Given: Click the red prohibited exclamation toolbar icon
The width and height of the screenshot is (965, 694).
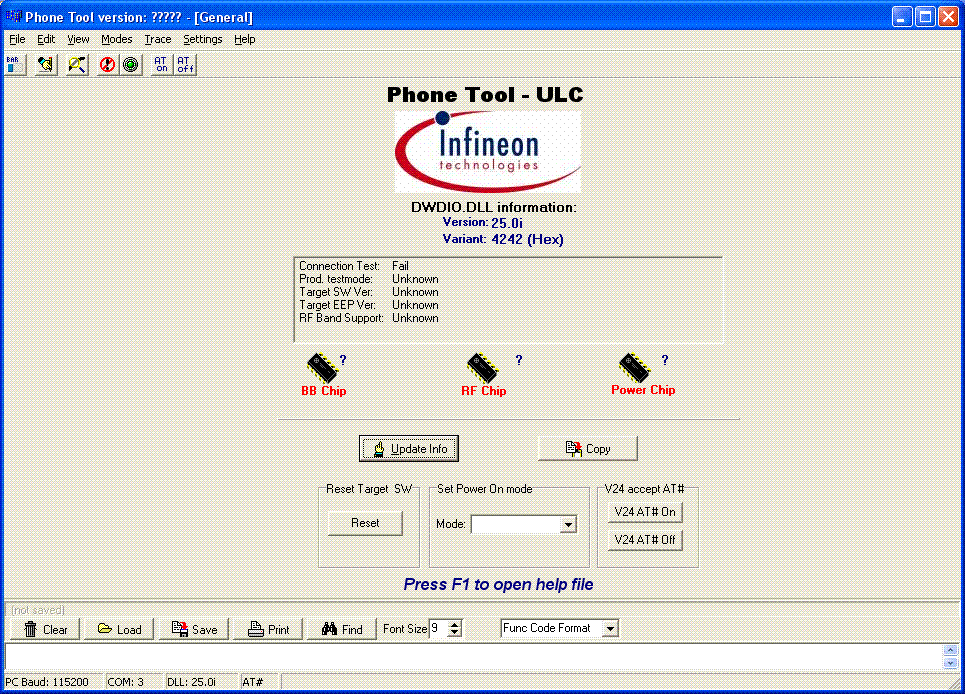Looking at the screenshot, I should (107, 65).
